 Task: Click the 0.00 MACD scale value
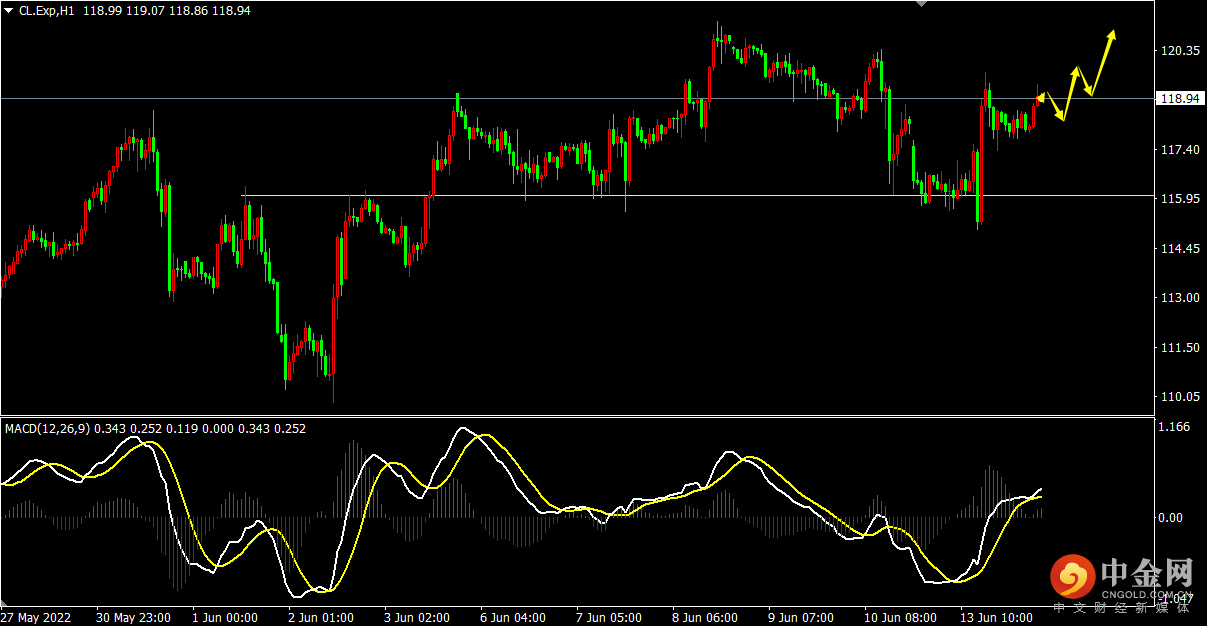click(1170, 517)
